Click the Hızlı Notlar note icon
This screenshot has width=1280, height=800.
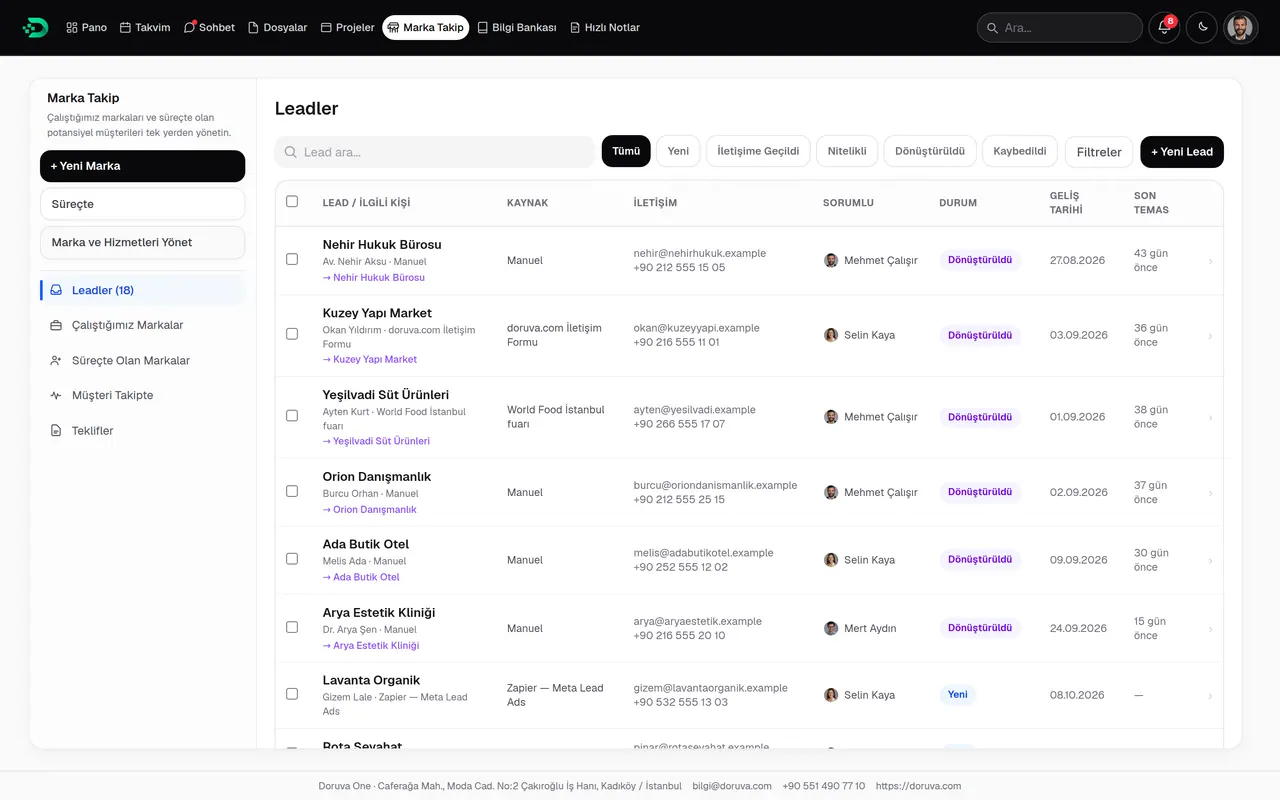point(575,28)
